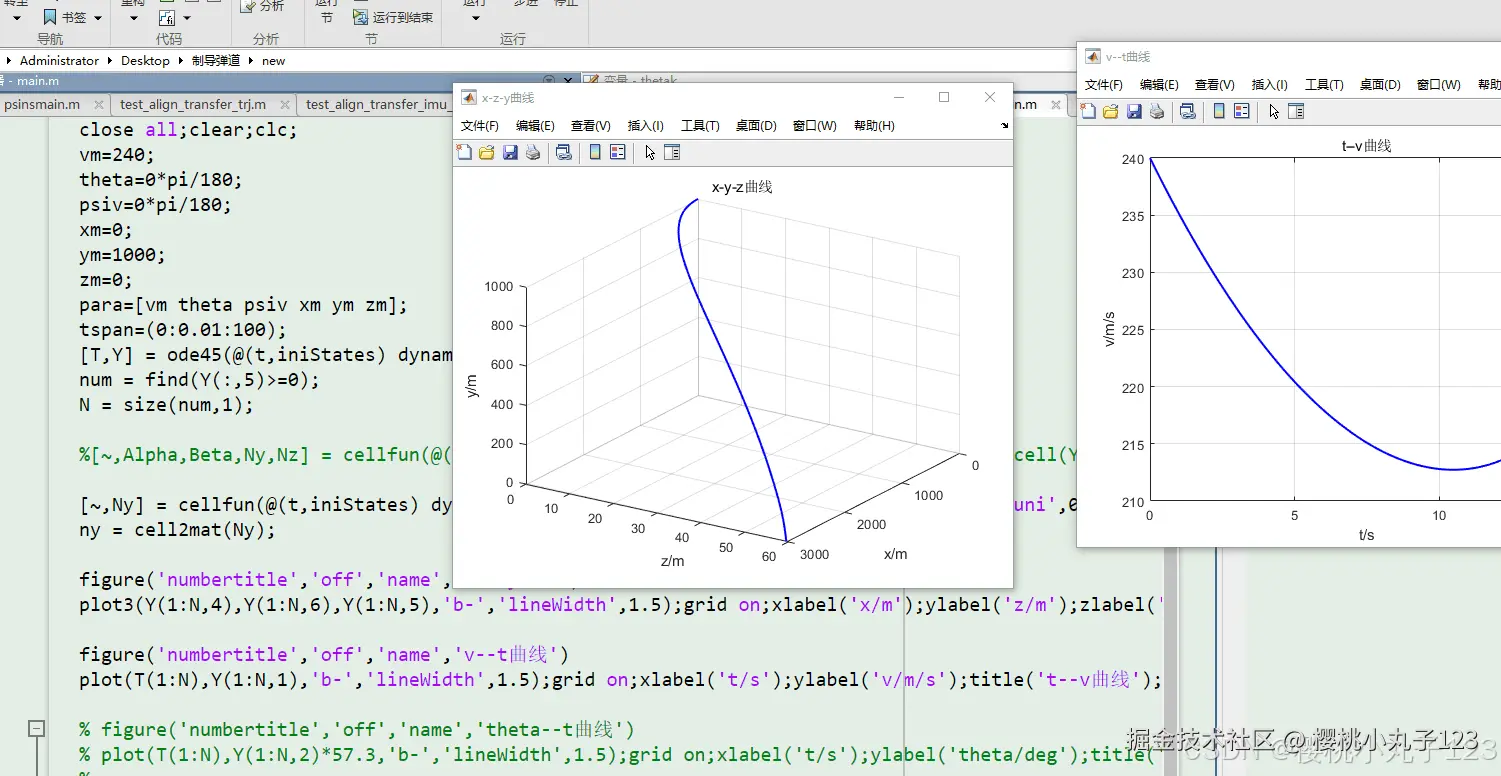
Task: Click the Run to End icon
Action: pos(361,17)
